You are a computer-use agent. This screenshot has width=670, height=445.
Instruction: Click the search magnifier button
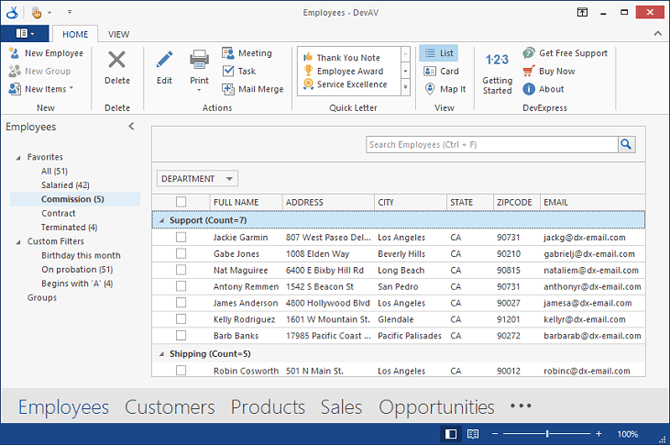click(627, 145)
